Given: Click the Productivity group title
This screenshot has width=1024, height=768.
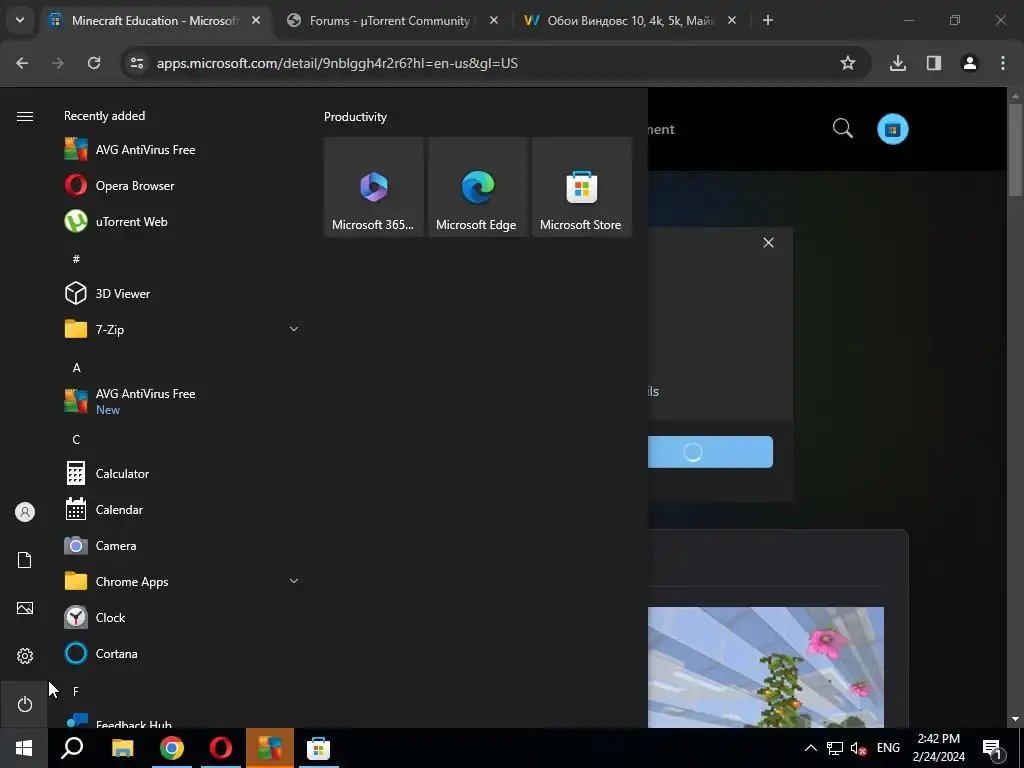Looking at the screenshot, I should 355,117.
